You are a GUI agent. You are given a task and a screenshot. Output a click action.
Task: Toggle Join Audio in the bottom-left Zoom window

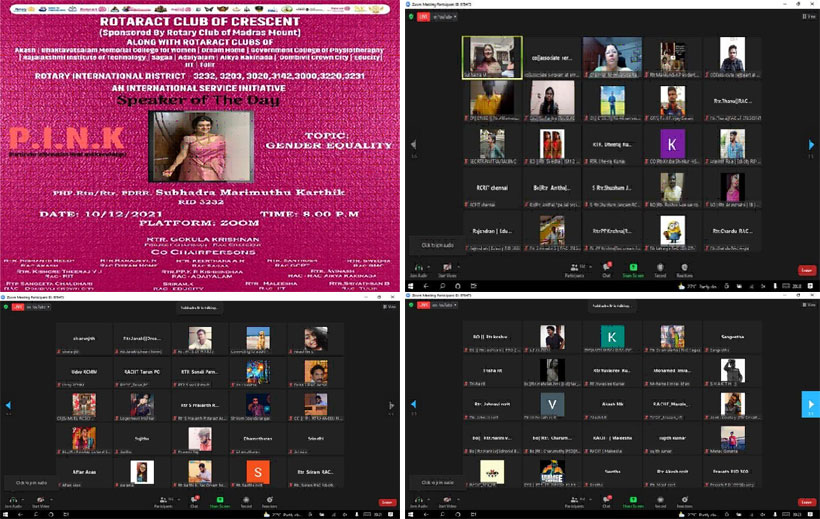[11, 499]
